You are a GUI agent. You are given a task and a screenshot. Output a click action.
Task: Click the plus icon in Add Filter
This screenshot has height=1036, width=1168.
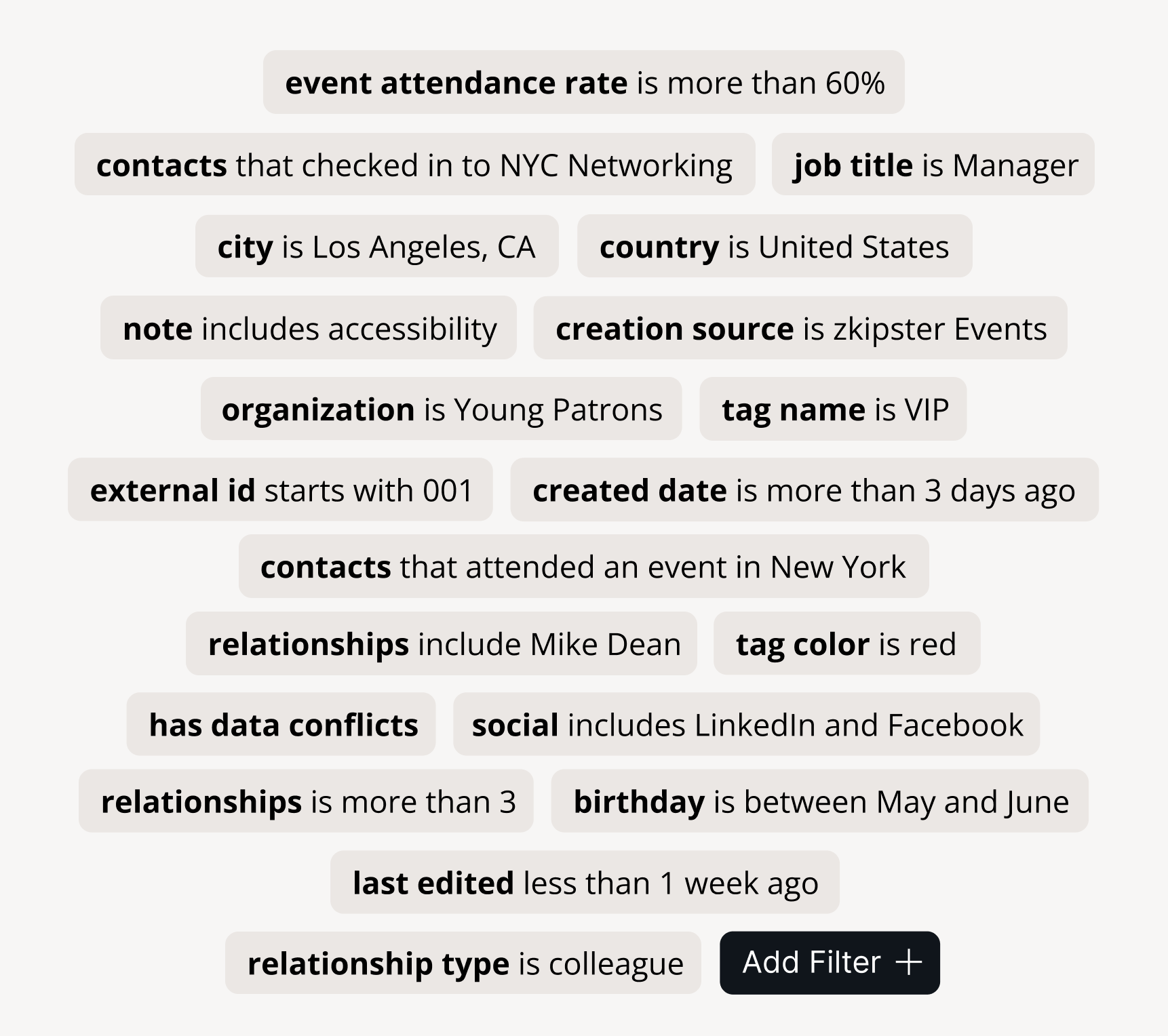909,963
